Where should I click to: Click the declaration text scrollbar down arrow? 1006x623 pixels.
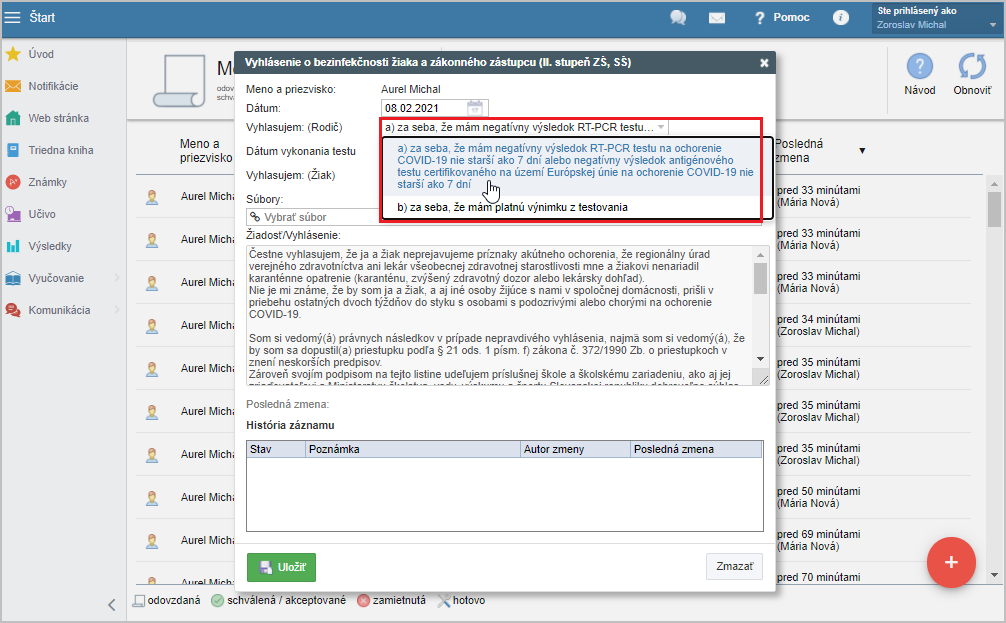760,359
